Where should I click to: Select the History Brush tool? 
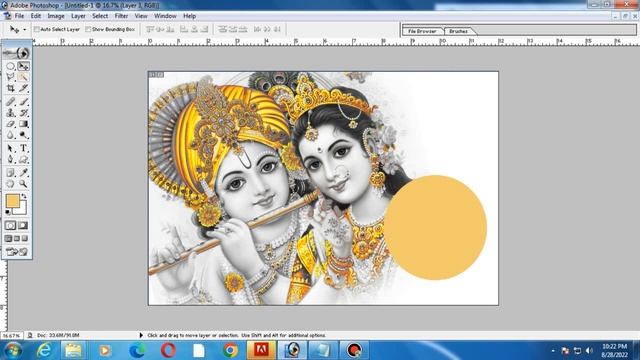[x=23, y=113]
